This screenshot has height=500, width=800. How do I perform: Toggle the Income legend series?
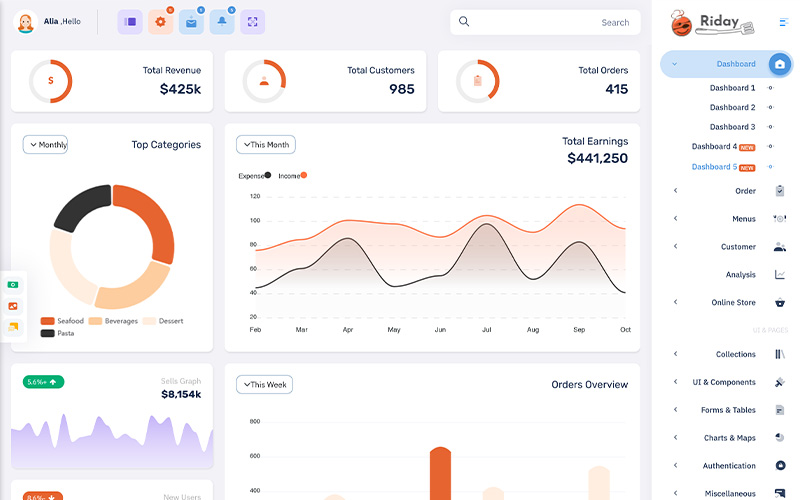point(292,176)
